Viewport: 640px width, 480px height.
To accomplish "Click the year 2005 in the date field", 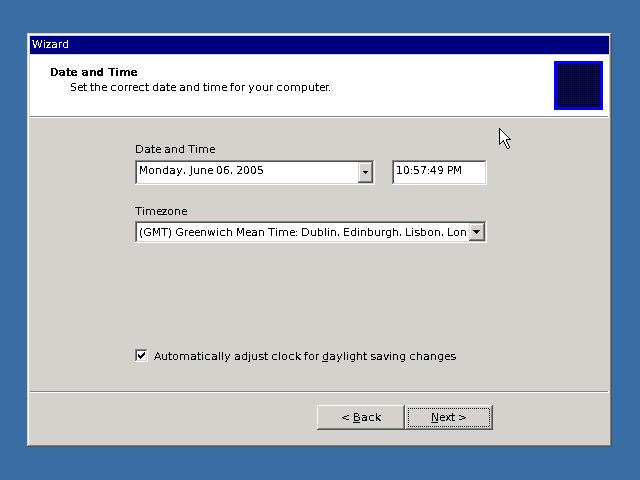I will click(251, 171).
